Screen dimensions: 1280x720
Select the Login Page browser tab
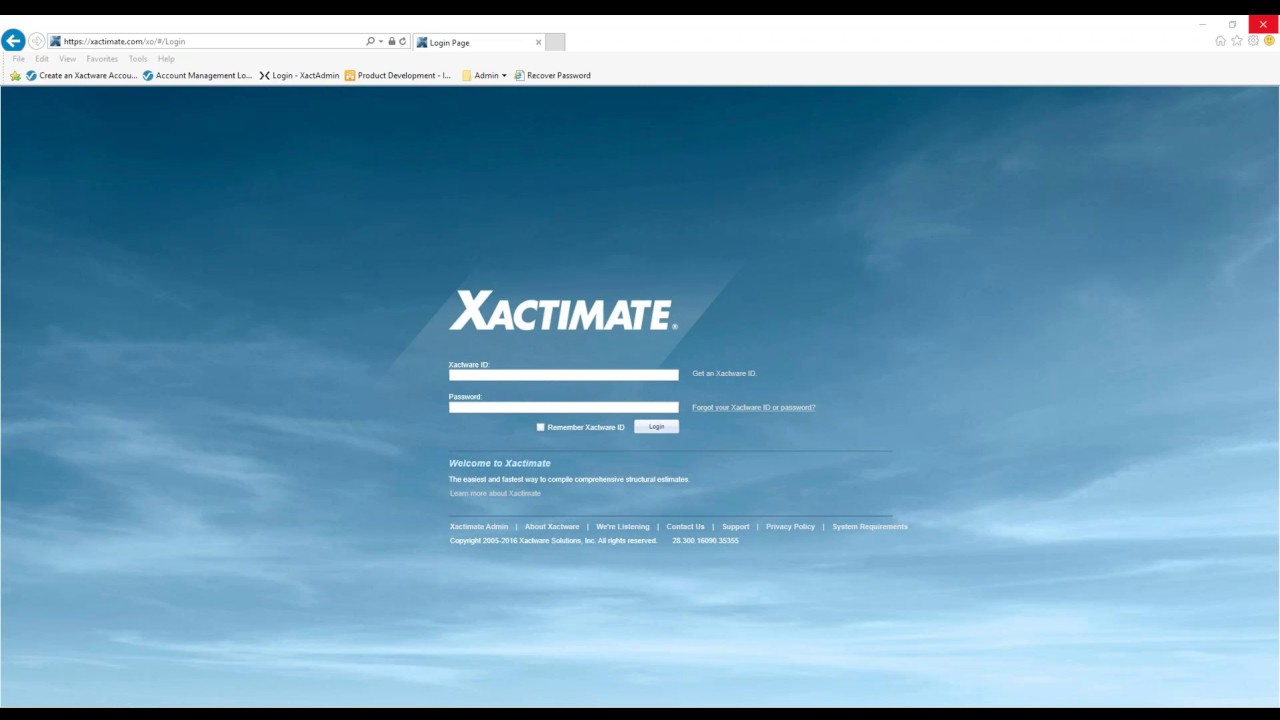click(478, 42)
